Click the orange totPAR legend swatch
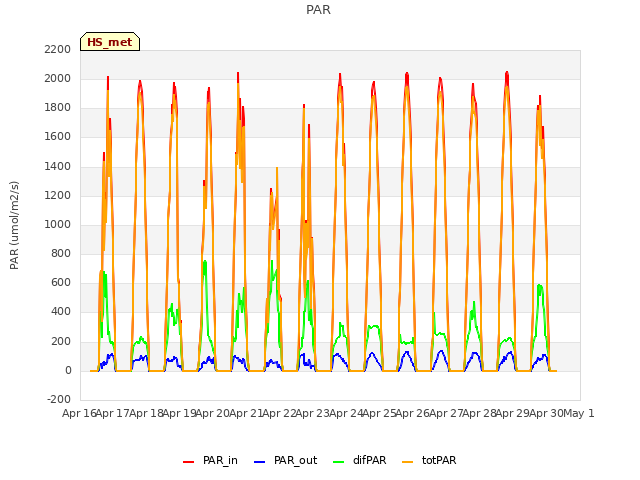 [407, 462]
